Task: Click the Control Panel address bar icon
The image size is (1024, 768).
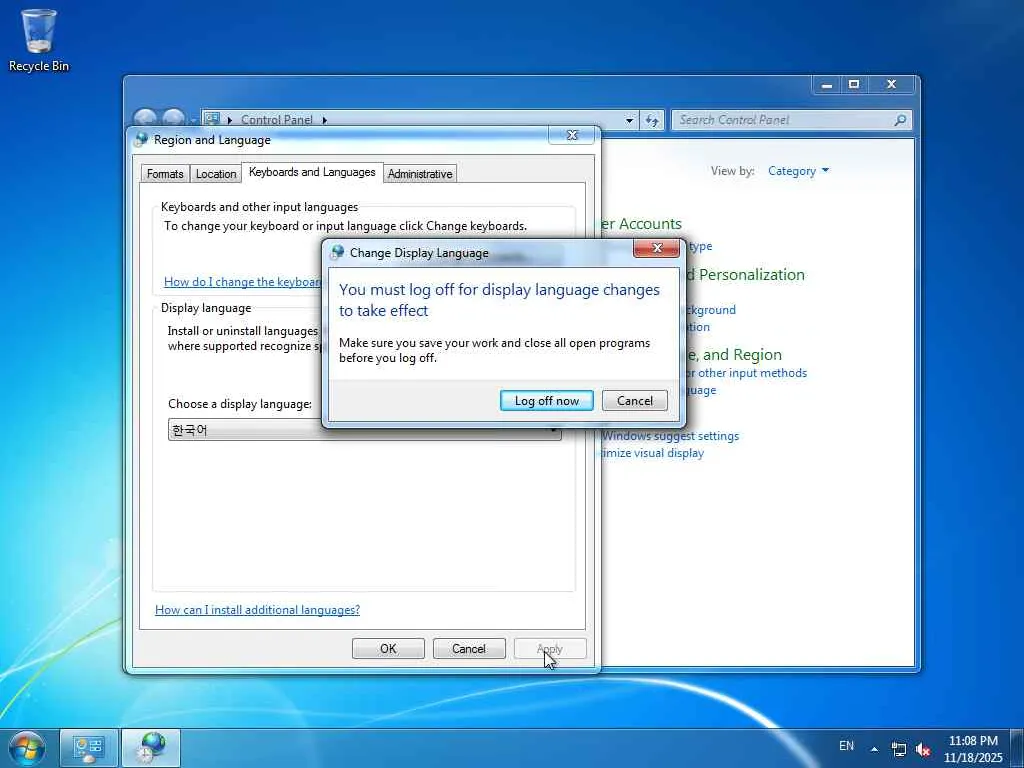Action: (212, 120)
